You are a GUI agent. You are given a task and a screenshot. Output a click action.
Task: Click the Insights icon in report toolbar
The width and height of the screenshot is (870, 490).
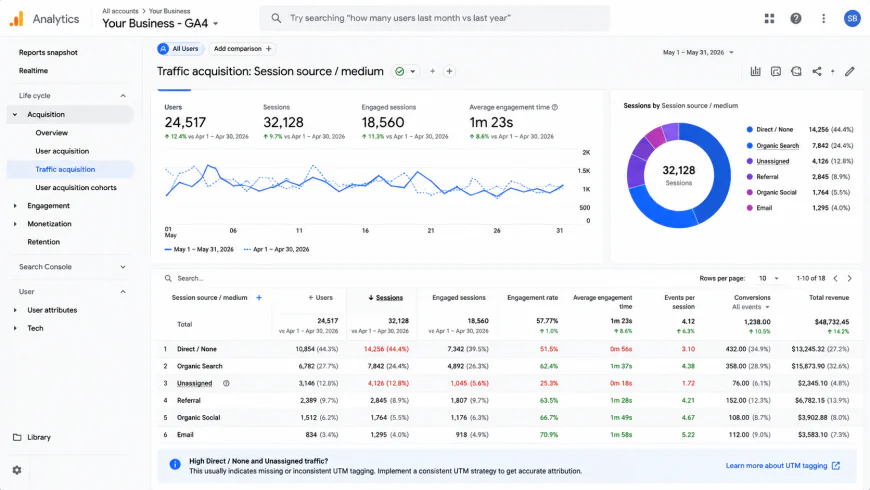(x=776, y=71)
